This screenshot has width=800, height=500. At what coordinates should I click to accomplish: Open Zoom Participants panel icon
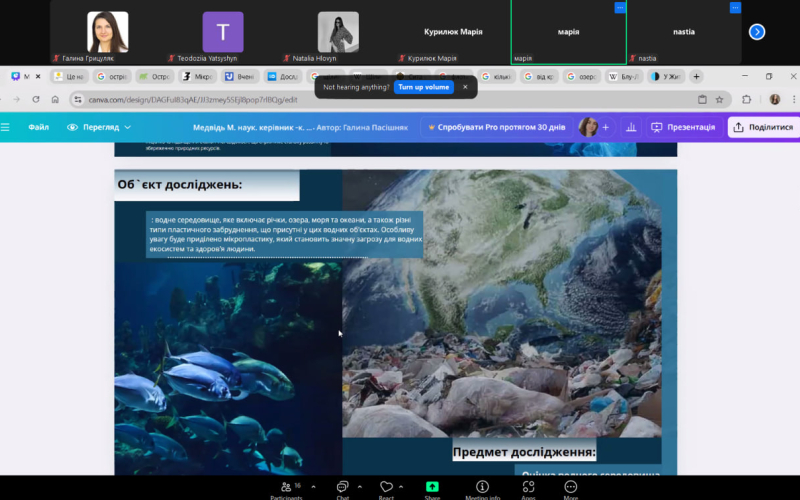pos(286,487)
